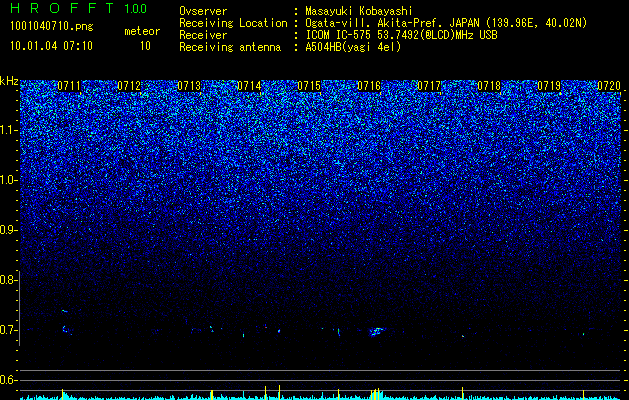The width and height of the screenshot is (629, 400).
Task: Click the Receiving Location value text
Action: 448,23
